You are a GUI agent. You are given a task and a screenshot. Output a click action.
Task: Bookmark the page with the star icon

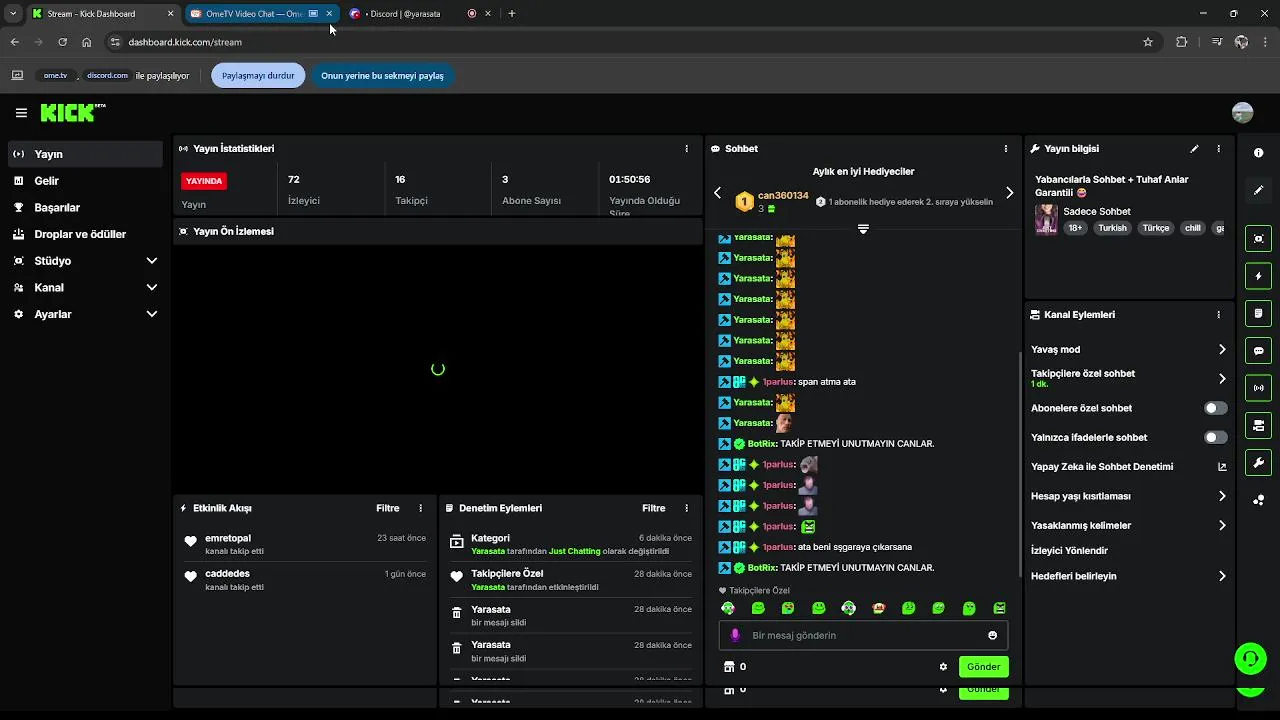pyautogui.click(x=1148, y=42)
